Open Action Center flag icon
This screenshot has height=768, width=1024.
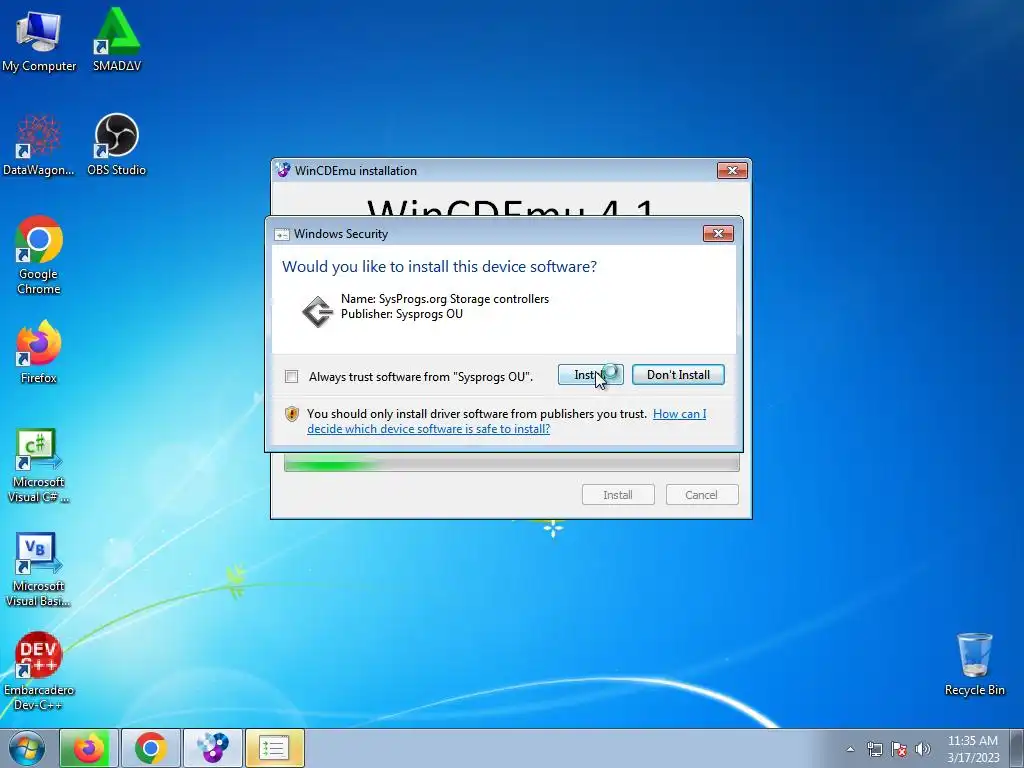[899, 749]
